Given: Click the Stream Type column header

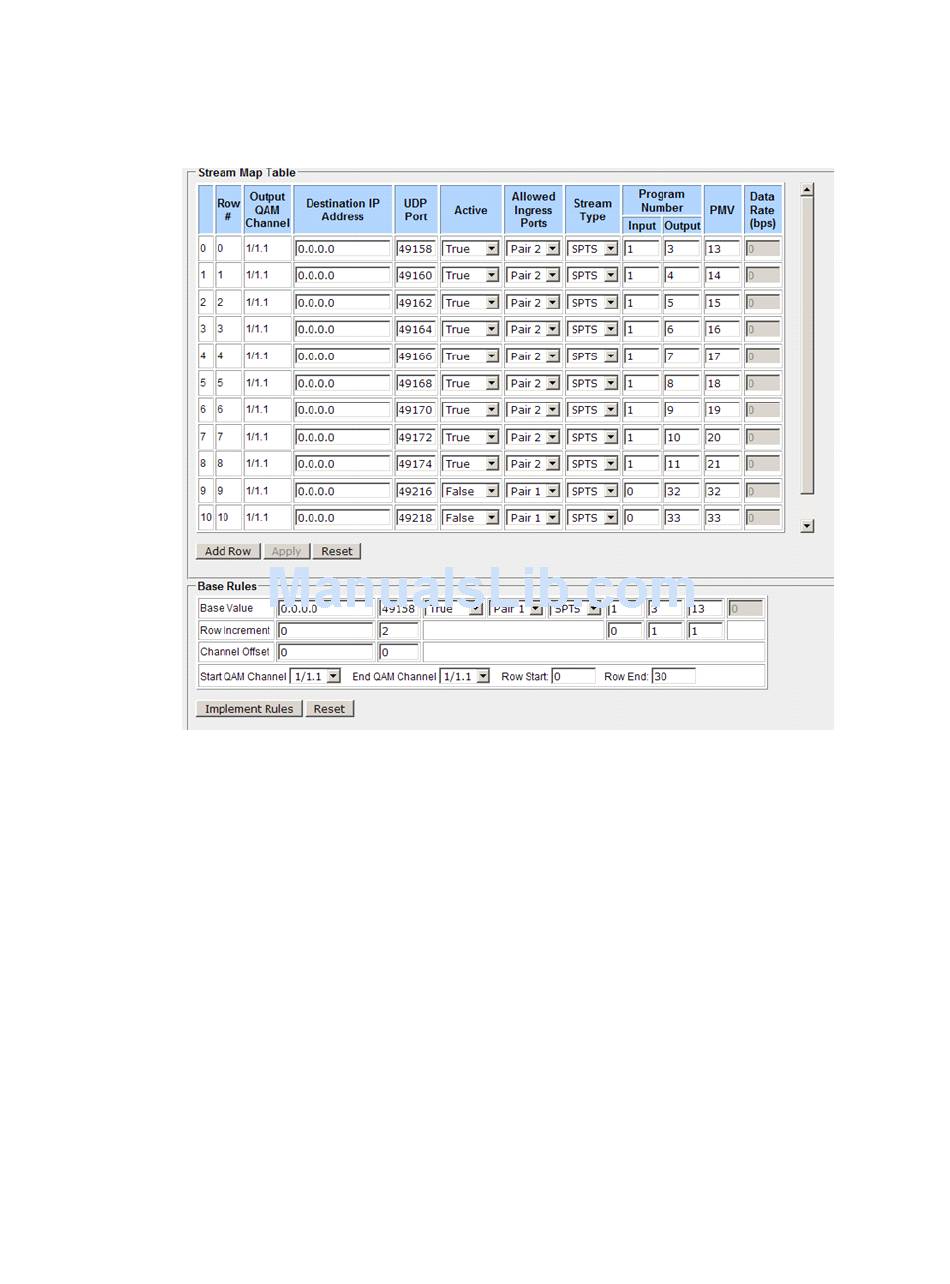Looking at the screenshot, I should (x=593, y=209).
